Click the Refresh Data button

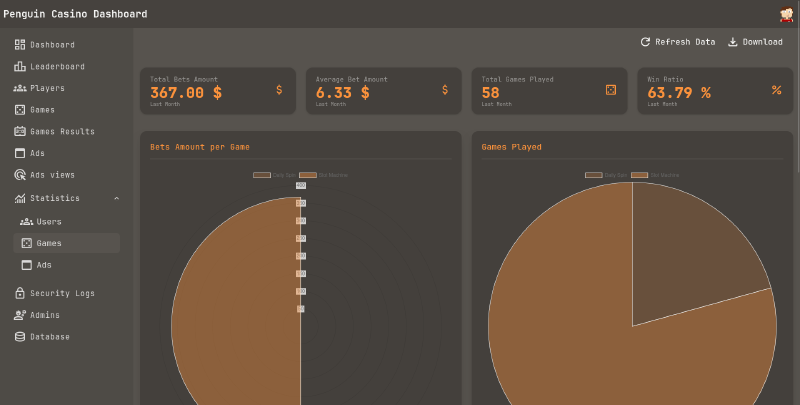(x=678, y=42)
